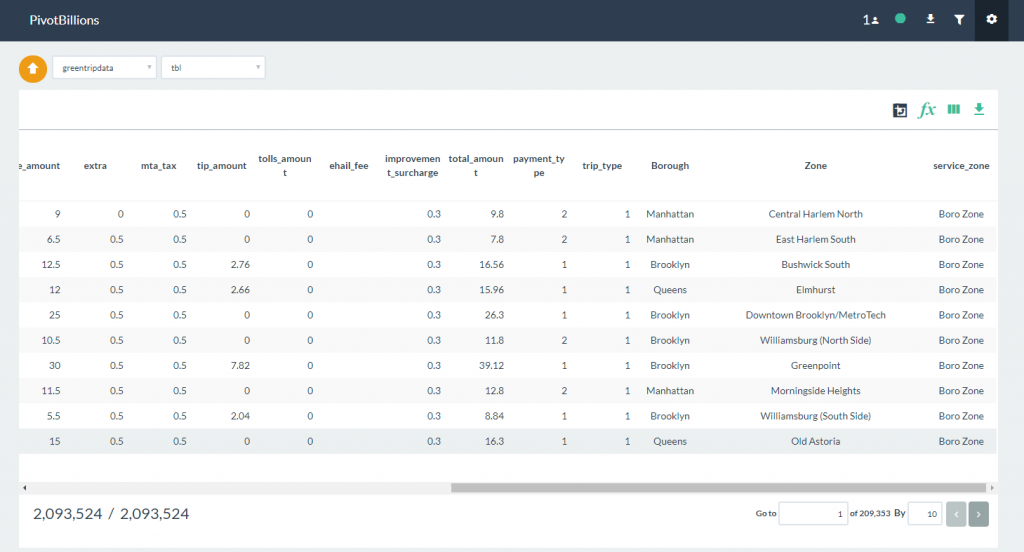Click the green table download icon
Screen dimensions: 1024x552
coord(979,109)
